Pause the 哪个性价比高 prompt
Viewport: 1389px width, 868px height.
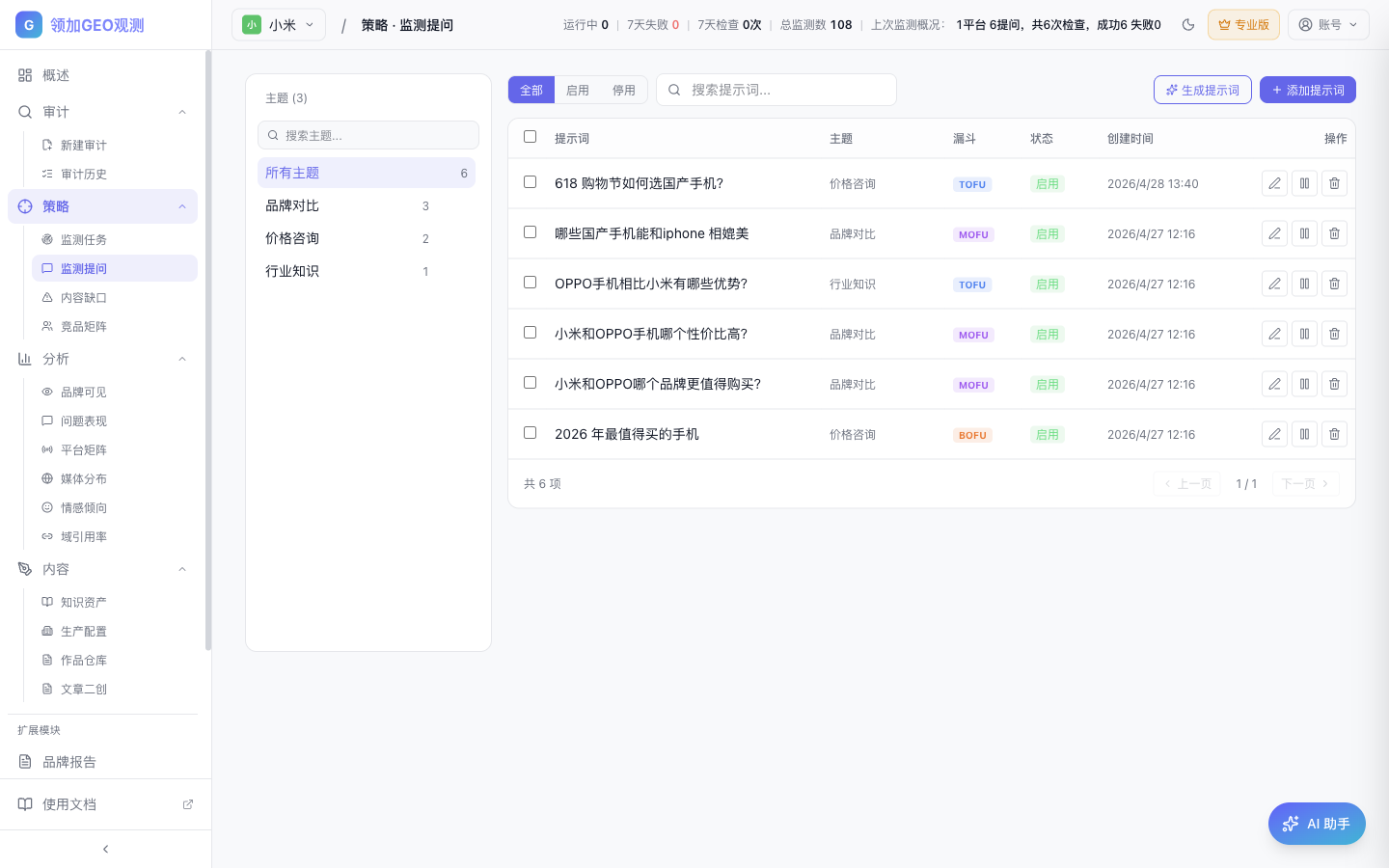[x=1304, y=334]
